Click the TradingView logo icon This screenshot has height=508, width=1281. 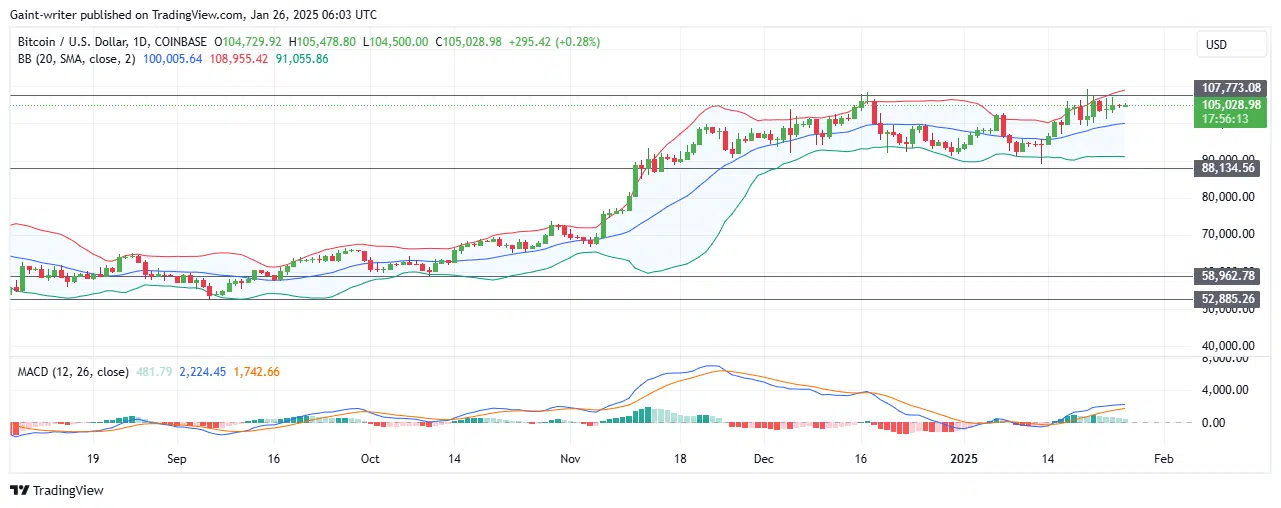click(x=19, y=490)
